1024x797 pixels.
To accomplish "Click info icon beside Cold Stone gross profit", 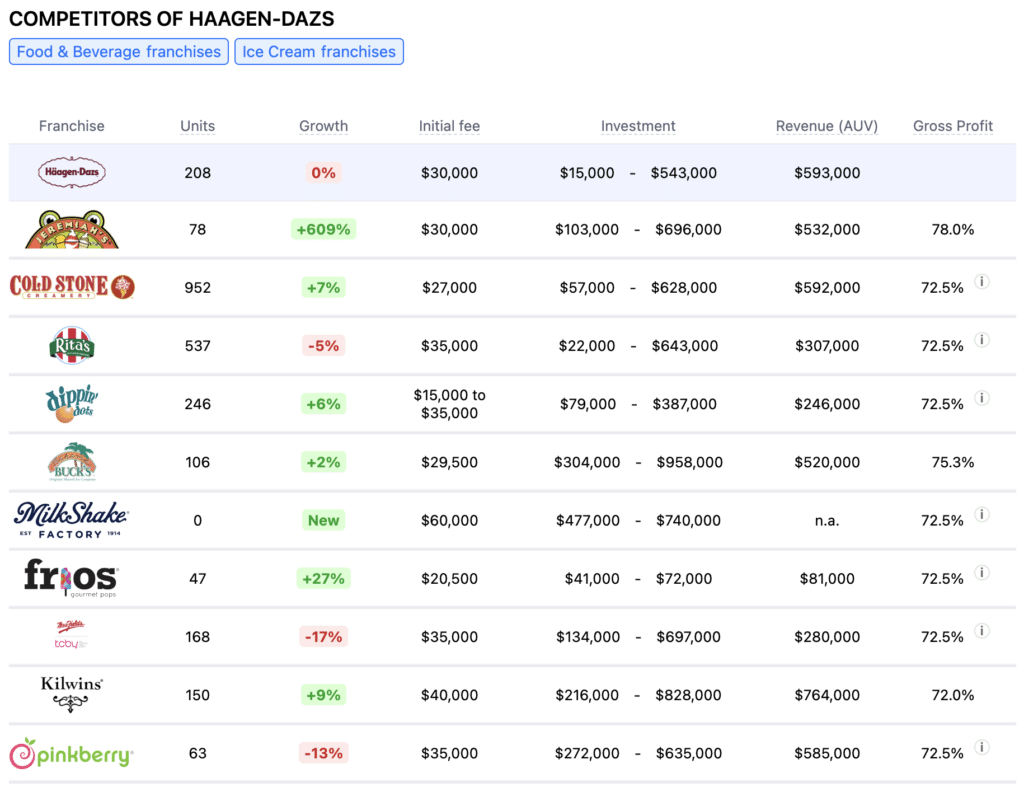I will (982, 282).
